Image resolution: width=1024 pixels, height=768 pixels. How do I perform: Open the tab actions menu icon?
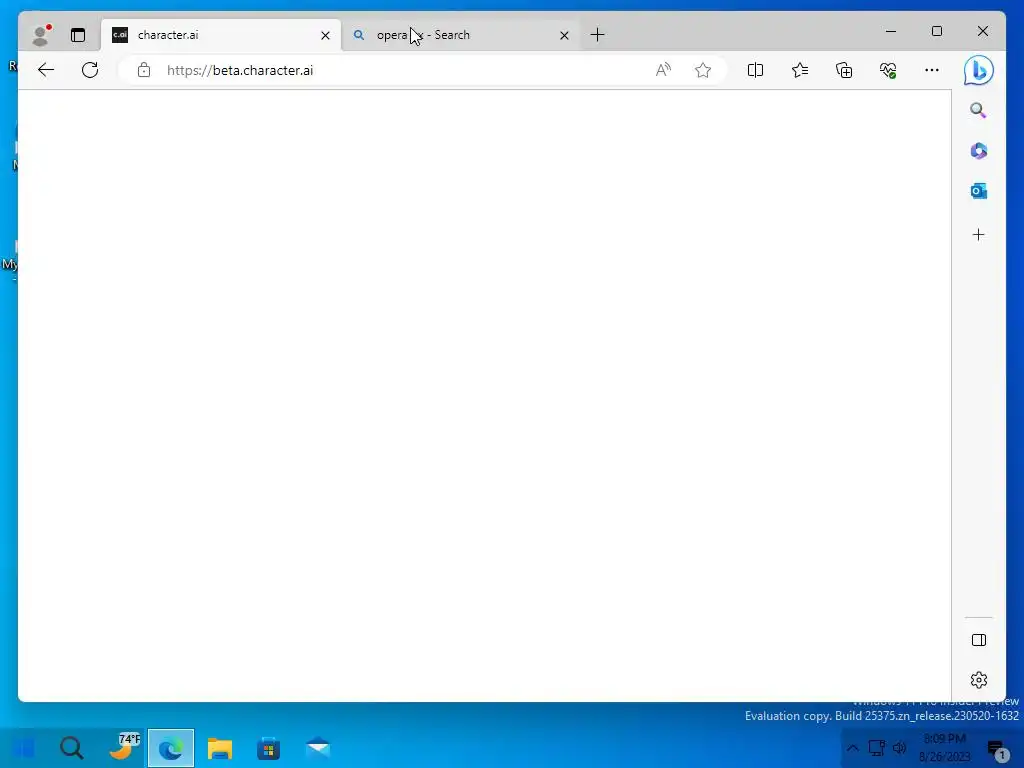tap(78, 35)
